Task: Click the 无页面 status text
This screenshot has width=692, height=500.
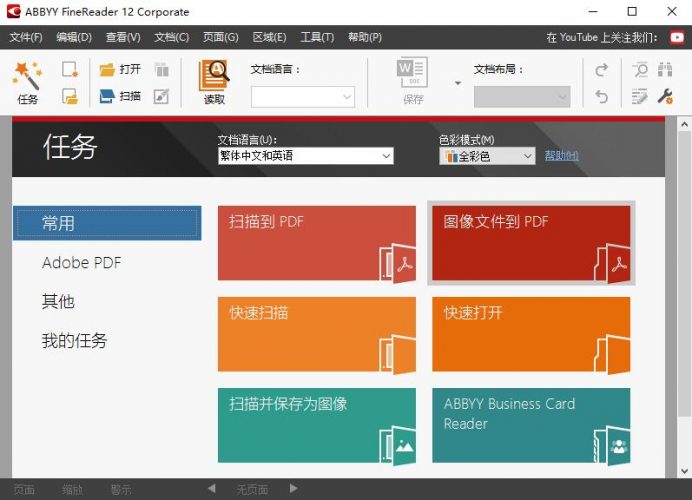Action: click(x=252, y=489)
